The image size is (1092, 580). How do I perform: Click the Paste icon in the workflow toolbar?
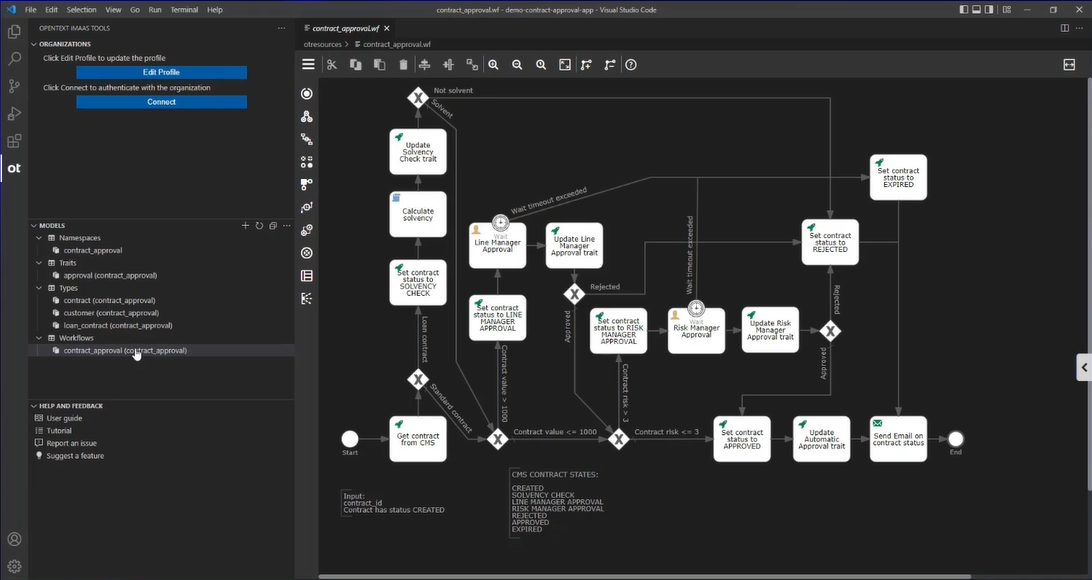click(380, 65)
